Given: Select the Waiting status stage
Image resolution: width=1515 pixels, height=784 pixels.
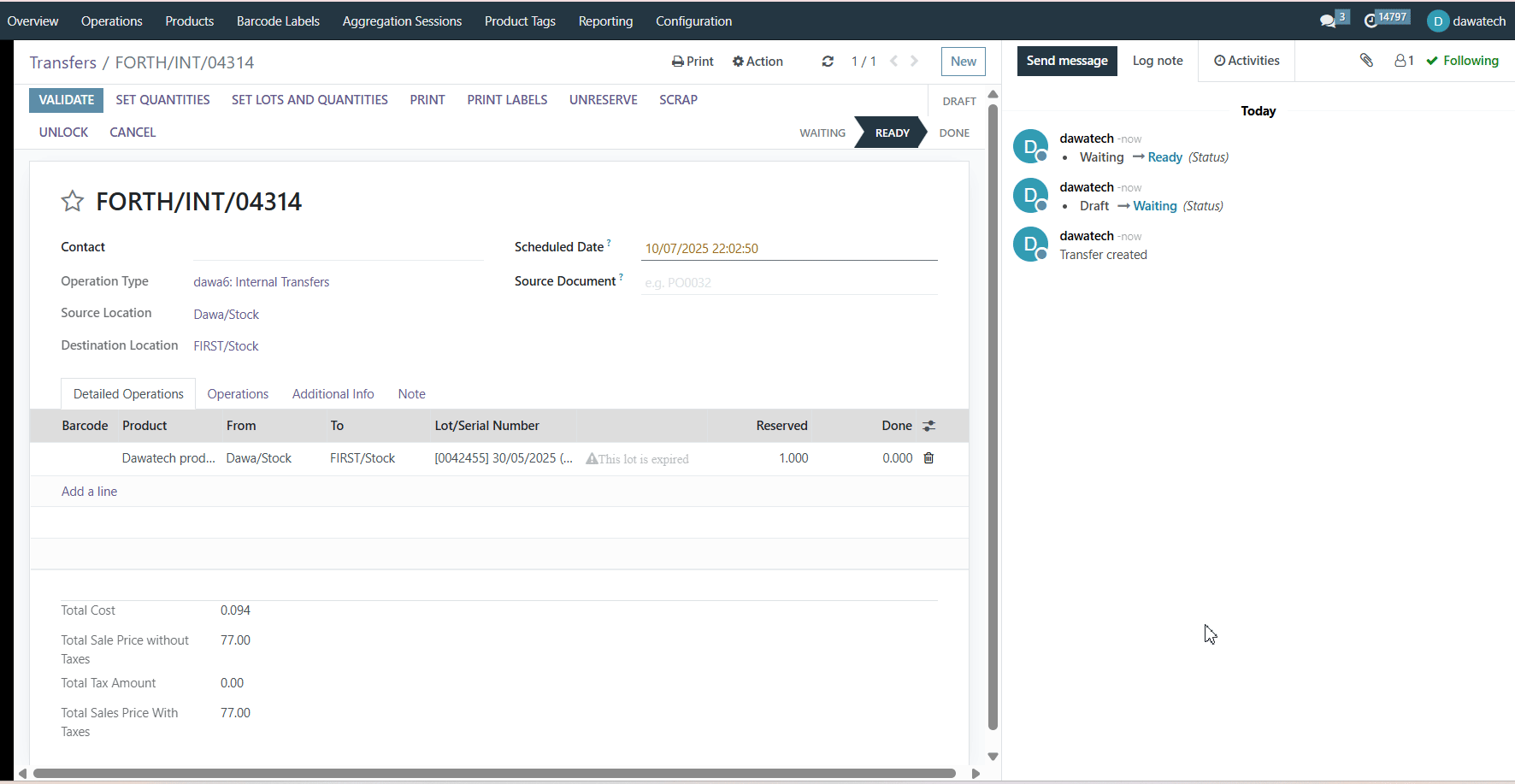Looking at the screenshot, I should (x=822, y=133).
